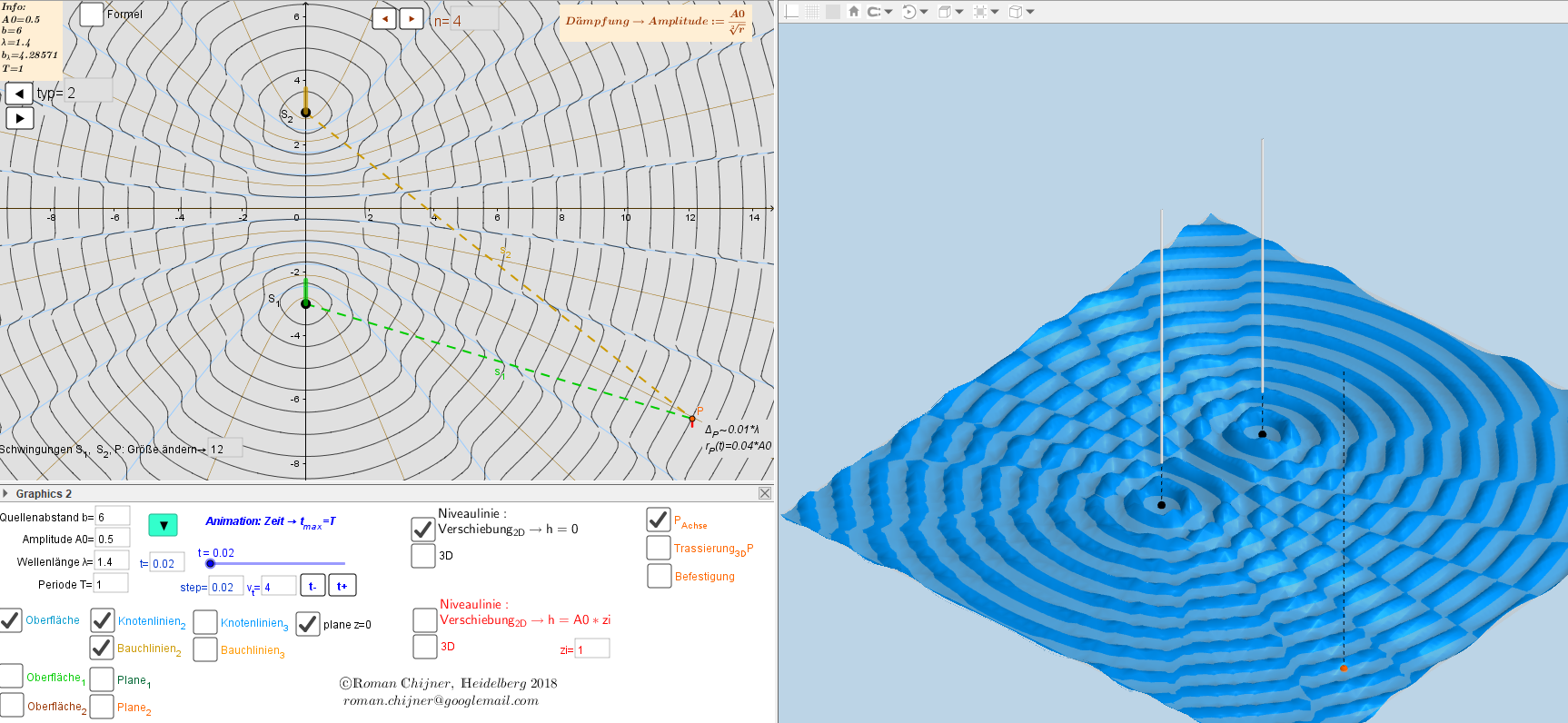Select source point S2 in the 2D graph
The height and width of the screenshot is (723, 1568).
coord(305,113)
